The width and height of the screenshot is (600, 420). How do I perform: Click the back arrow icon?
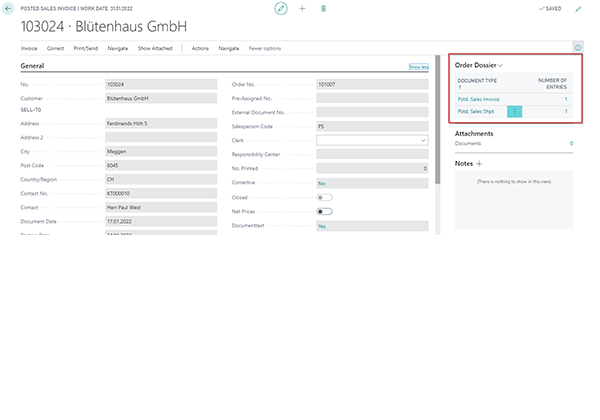coord(9,8)
